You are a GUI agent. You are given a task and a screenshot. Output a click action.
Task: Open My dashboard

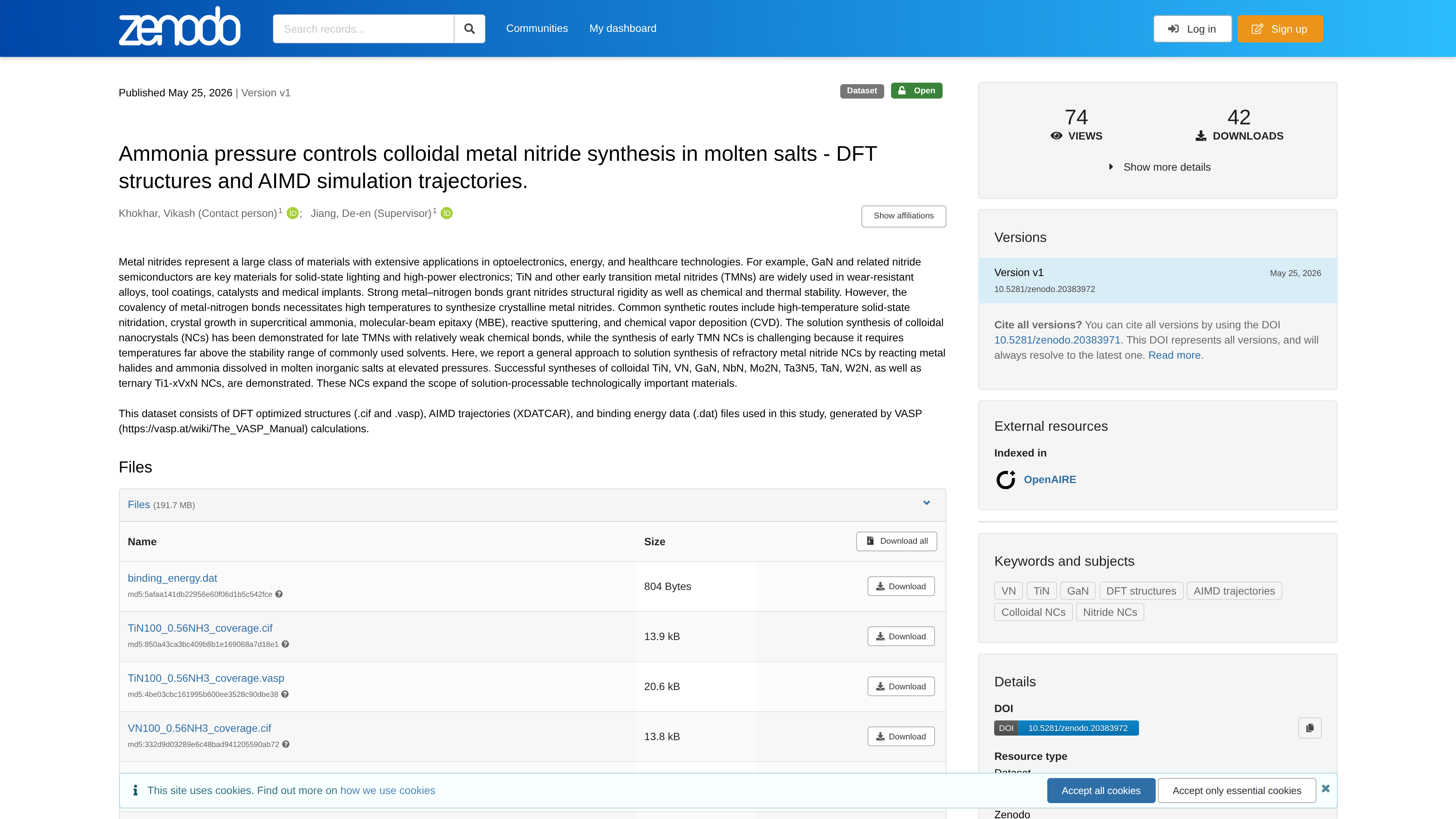tap(623, 28)
